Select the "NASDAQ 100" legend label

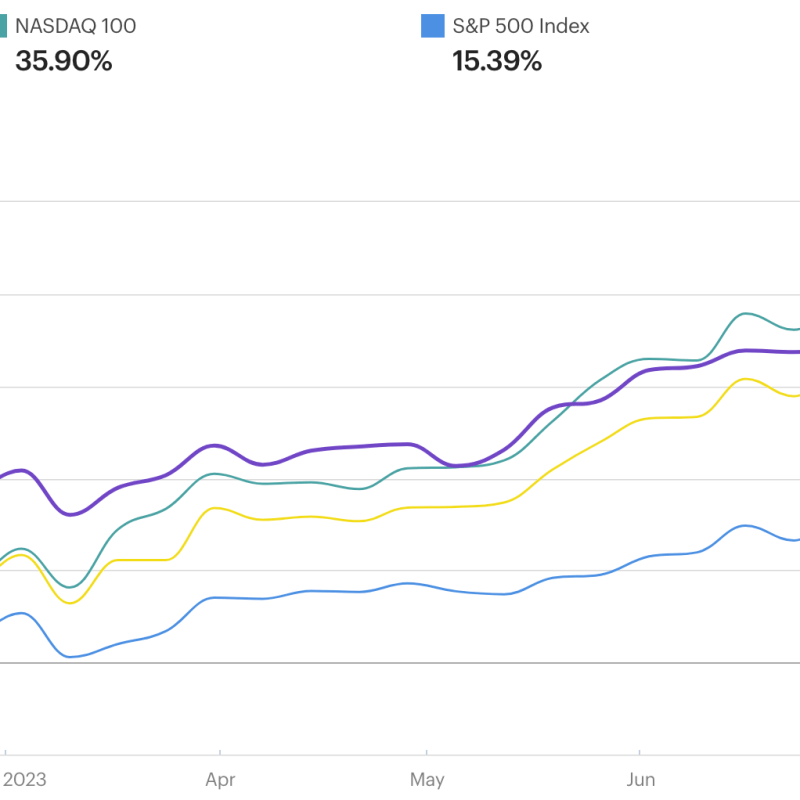pyautogui.click(x=76, y=26)
